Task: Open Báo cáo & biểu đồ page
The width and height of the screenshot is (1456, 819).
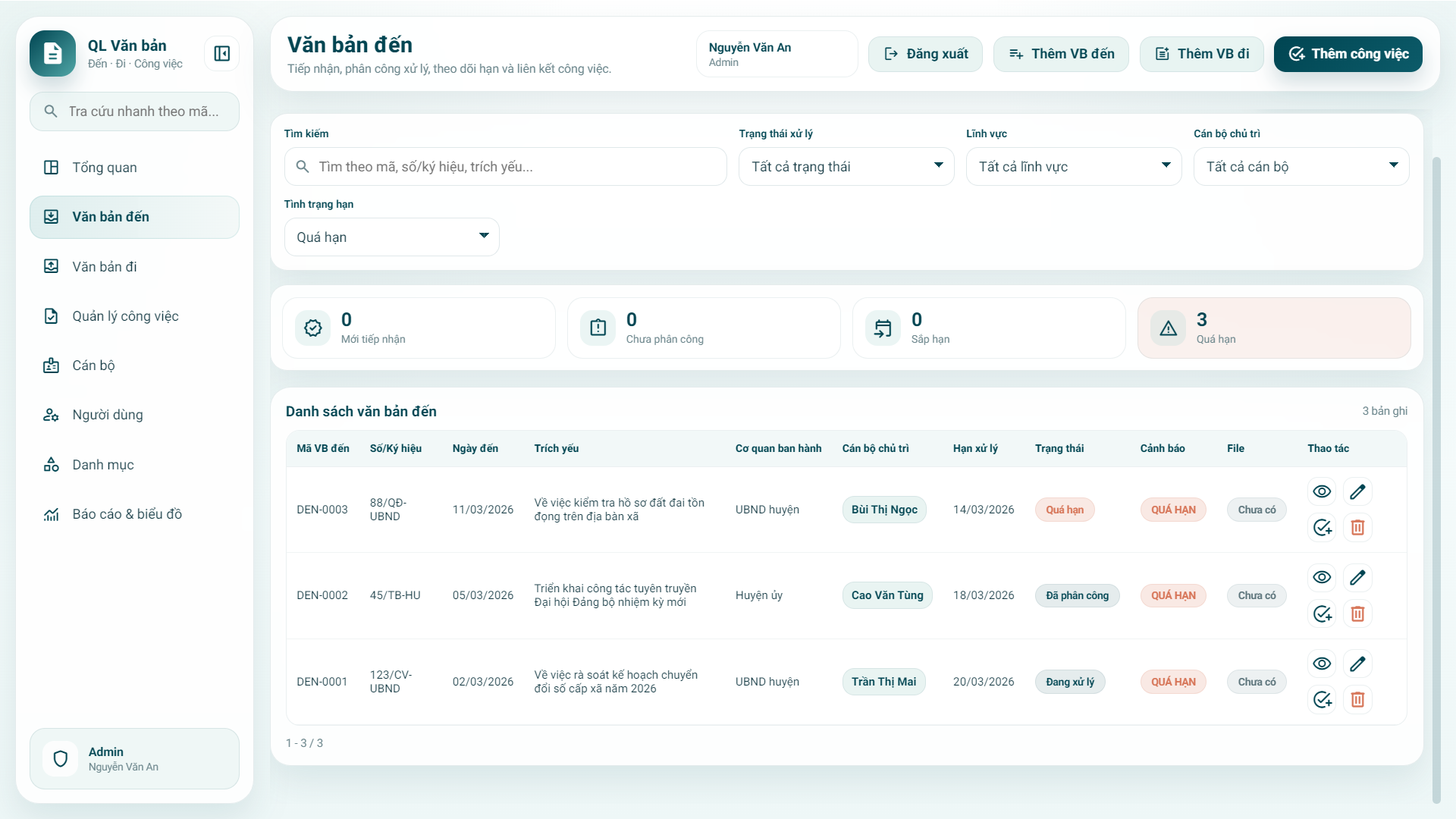Action: coord(127,514)
